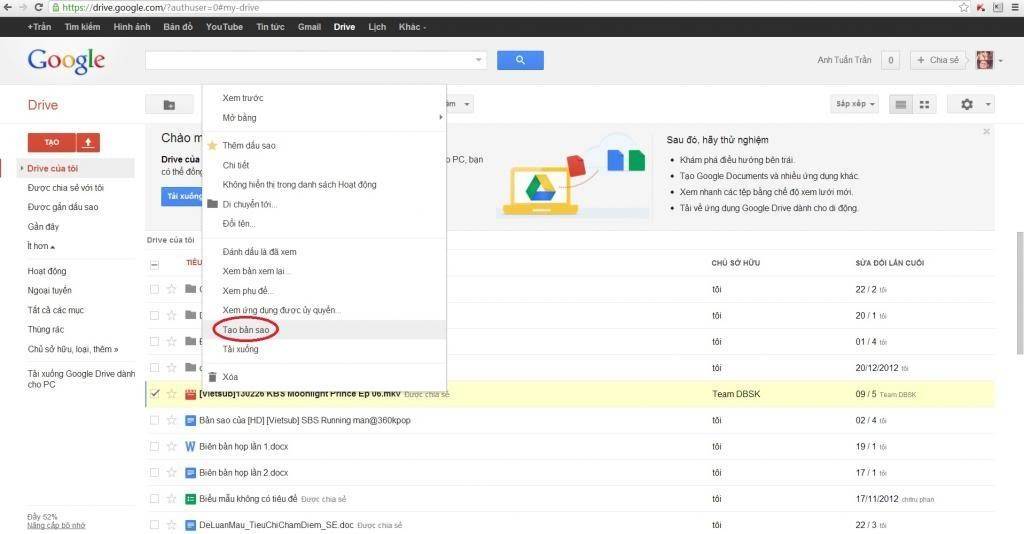
Task: Switch to grid view icon
Action: 924,104
